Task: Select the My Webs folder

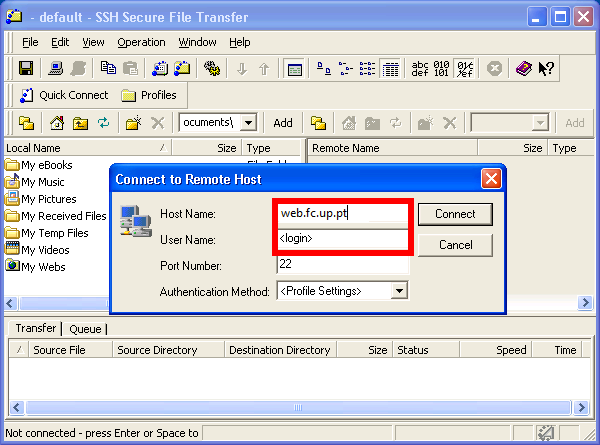Action: point(36,267)
